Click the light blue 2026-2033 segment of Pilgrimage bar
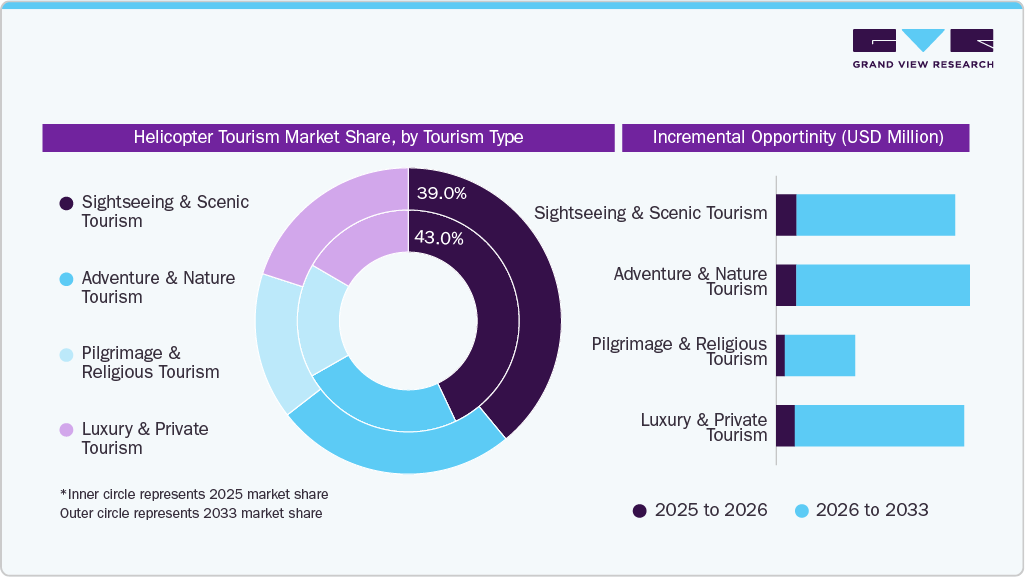1025x577 pixels. [x=820, y=355]
